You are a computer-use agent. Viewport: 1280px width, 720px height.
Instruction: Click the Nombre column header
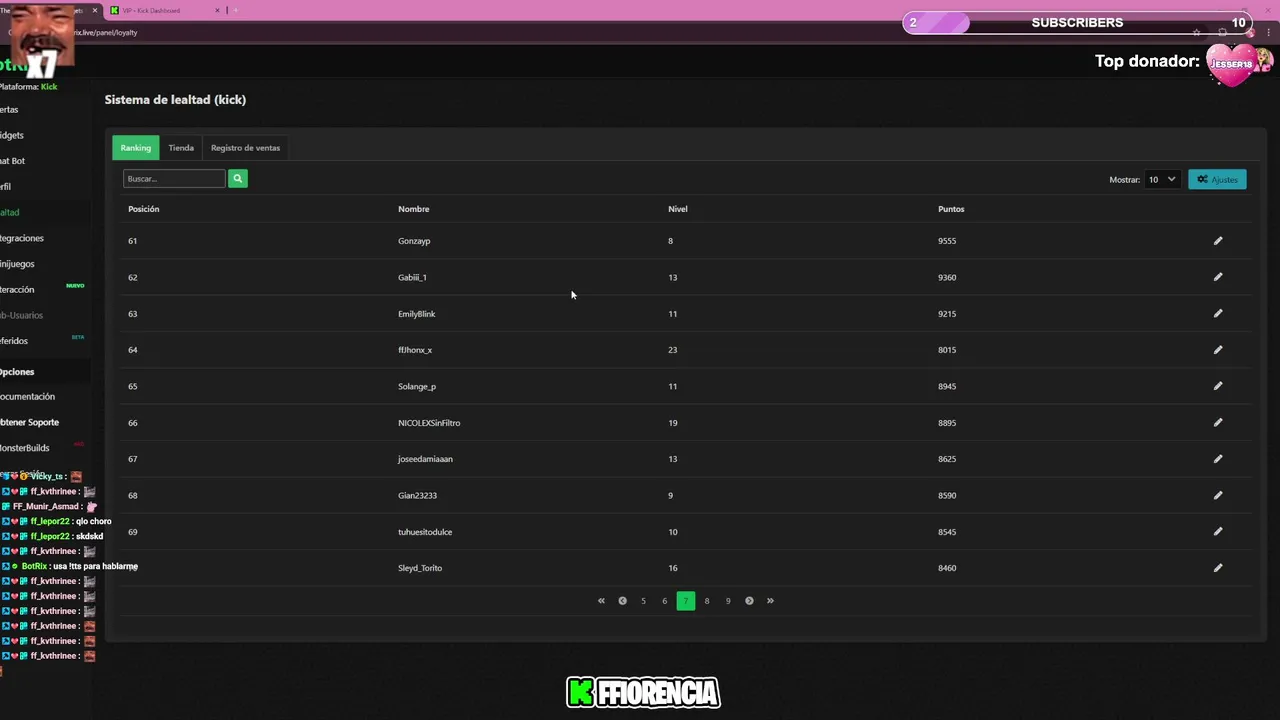tap(414, 209)
